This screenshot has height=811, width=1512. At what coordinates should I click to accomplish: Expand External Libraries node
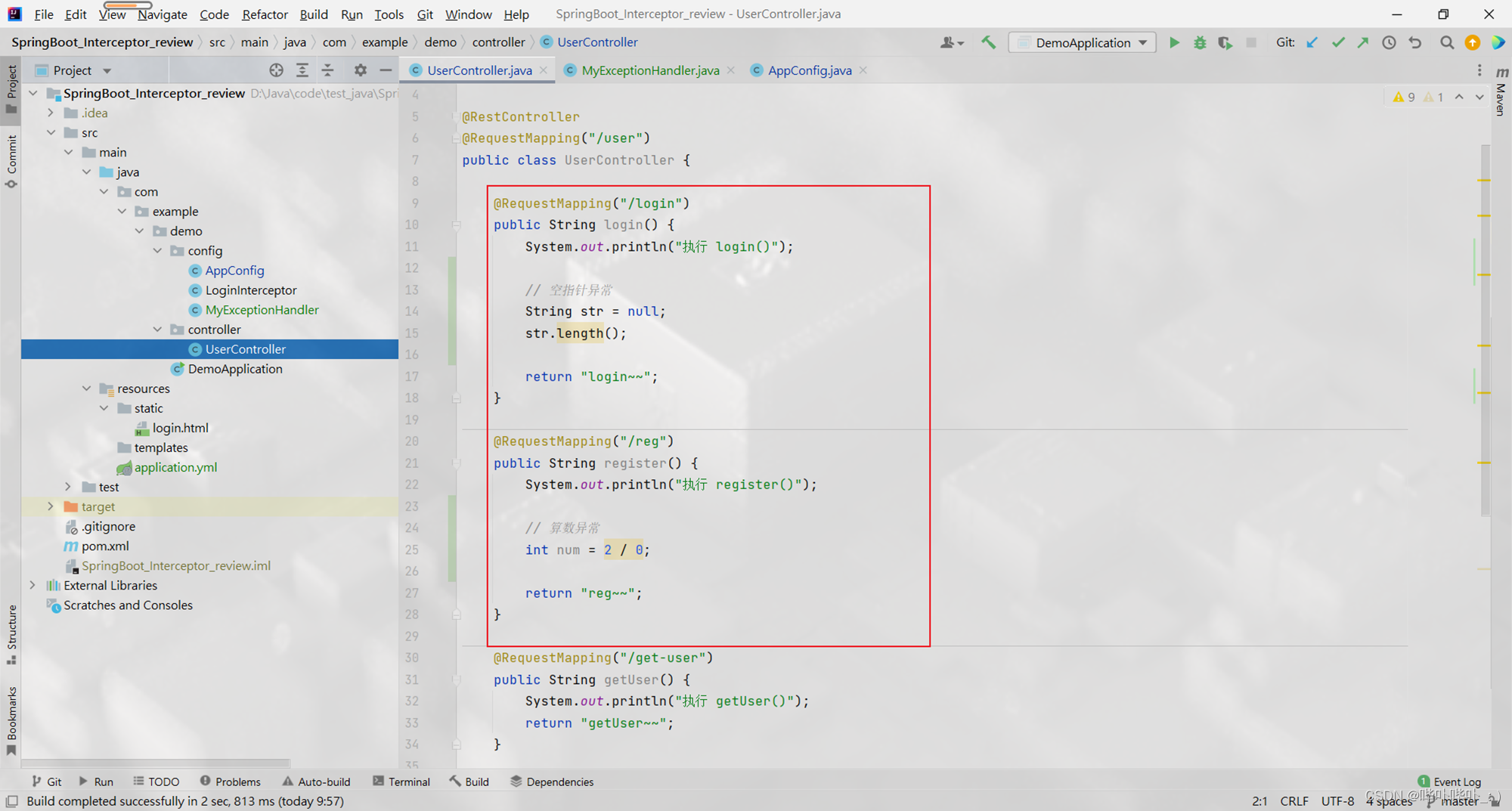tap(33, 585)
